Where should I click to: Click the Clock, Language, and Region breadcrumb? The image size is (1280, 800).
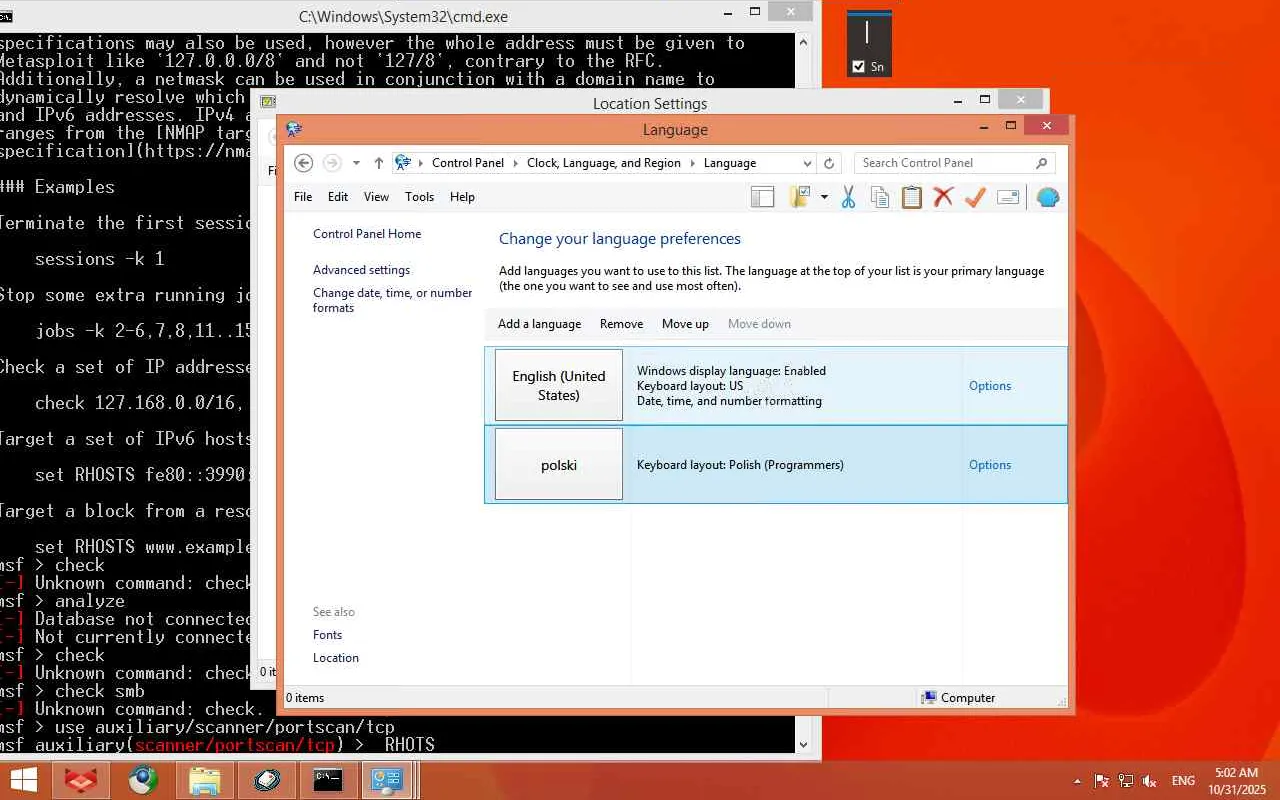[604, 163]
